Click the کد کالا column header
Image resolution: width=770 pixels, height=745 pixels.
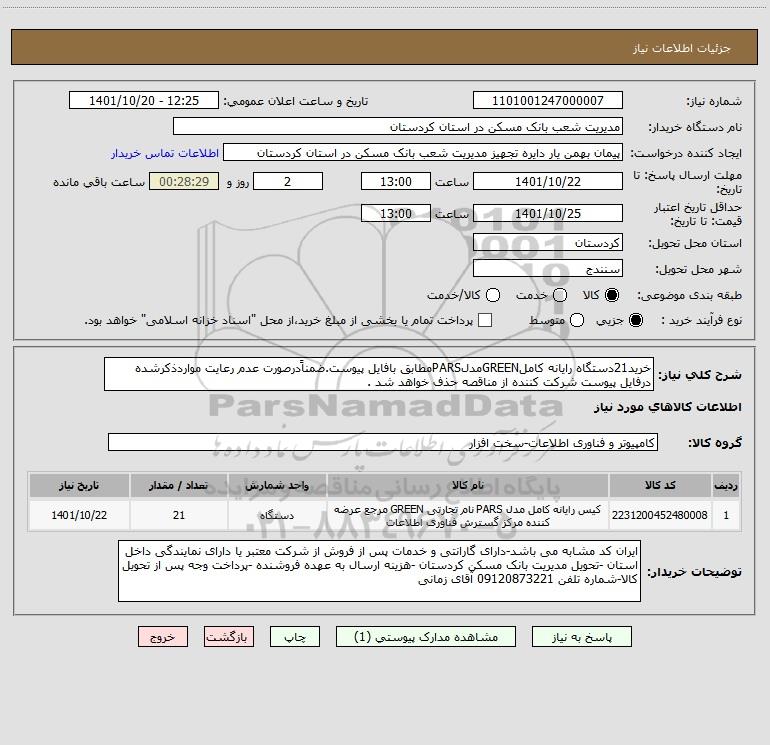(x=660, y=485)
